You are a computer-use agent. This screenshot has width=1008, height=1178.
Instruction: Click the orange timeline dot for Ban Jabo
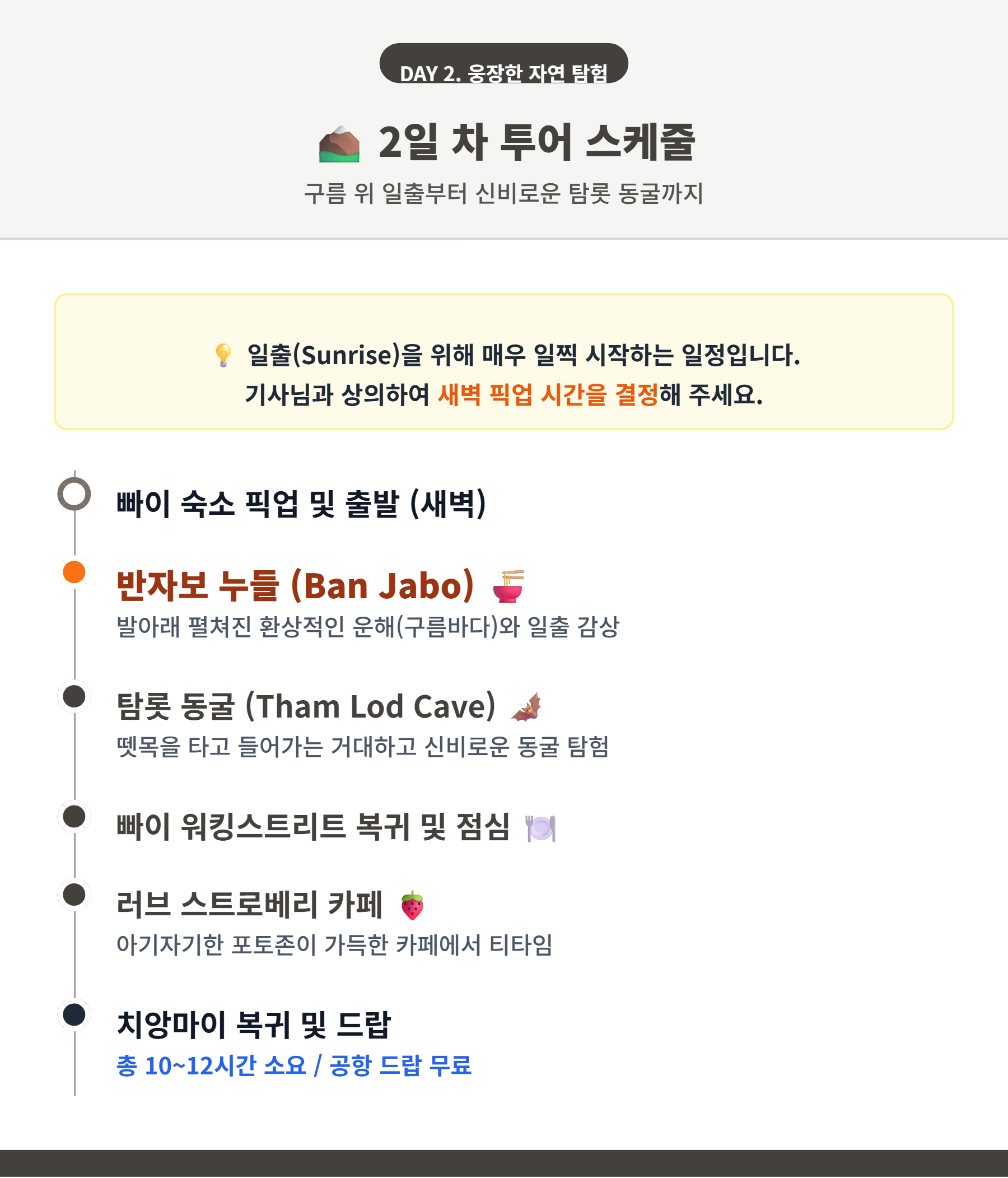(x=74, y=572)
